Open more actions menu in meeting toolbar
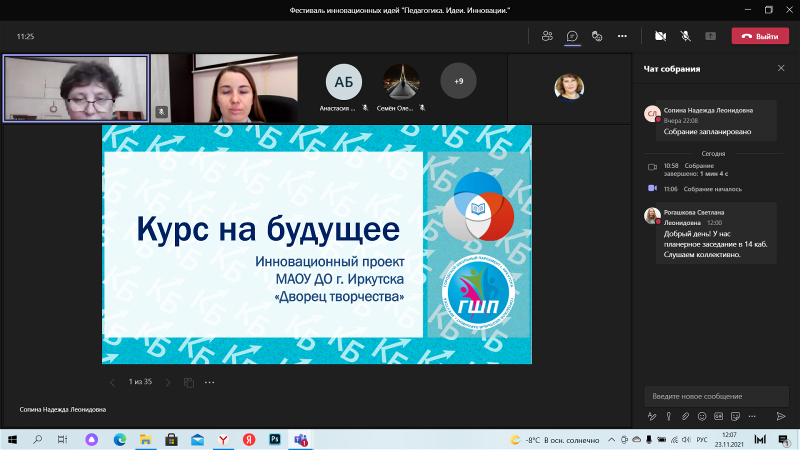The image size is (800, 450). pyautogui.click(x=622, y=35)
